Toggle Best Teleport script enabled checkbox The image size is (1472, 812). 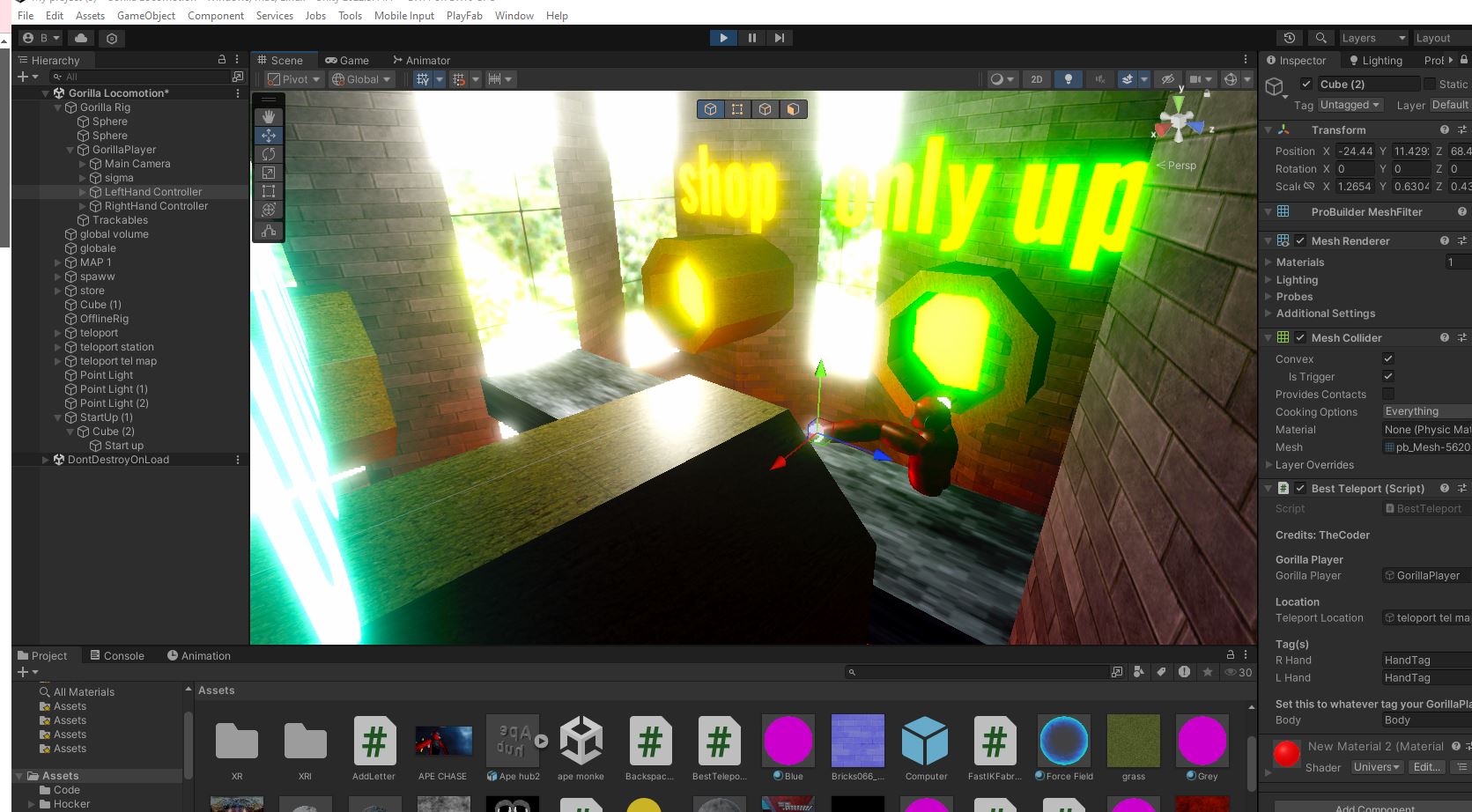pyautogui.click(x=1300, y=488)
